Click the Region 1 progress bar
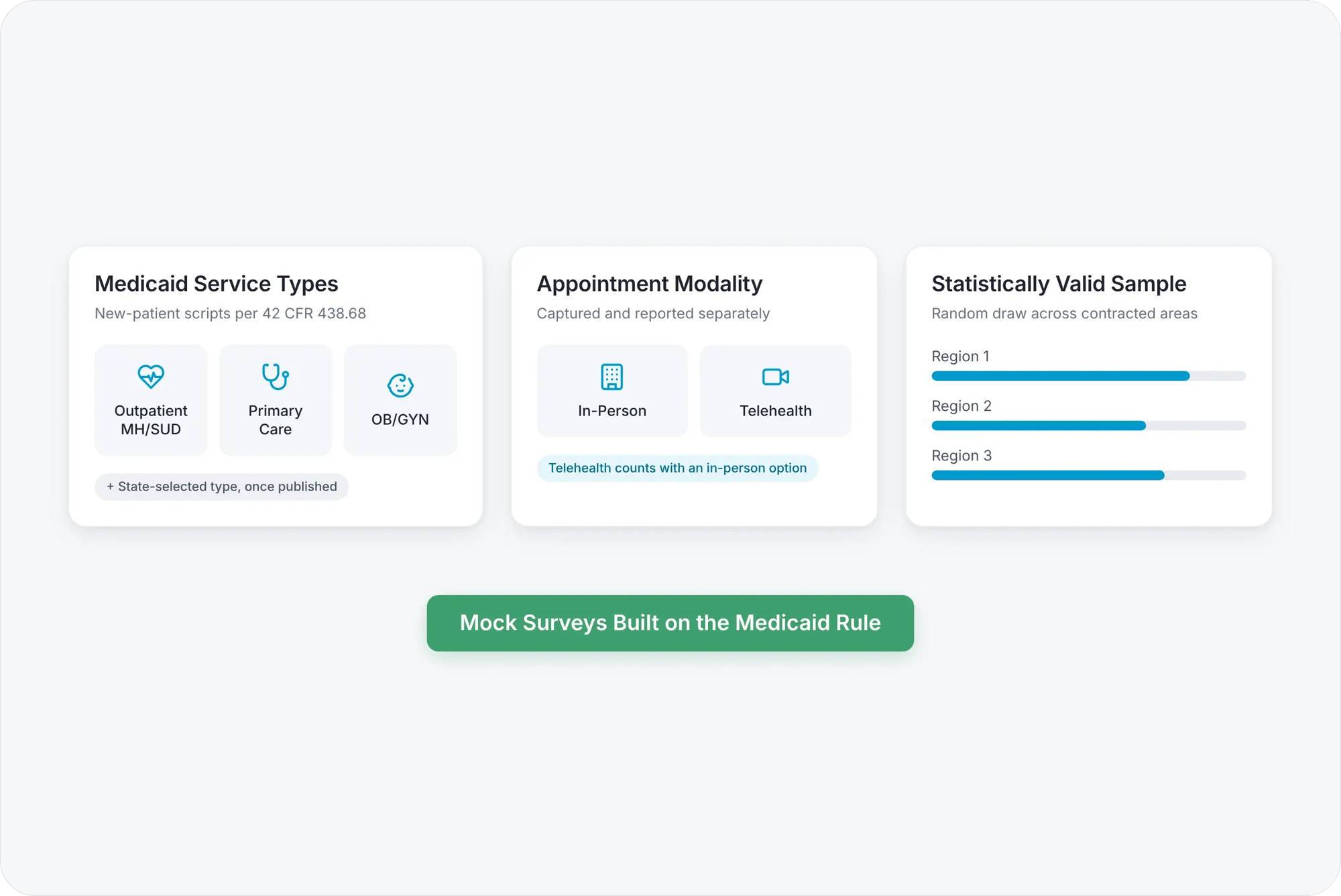This screenshot has width=1341, height=896. click(x=1089, y=376)
